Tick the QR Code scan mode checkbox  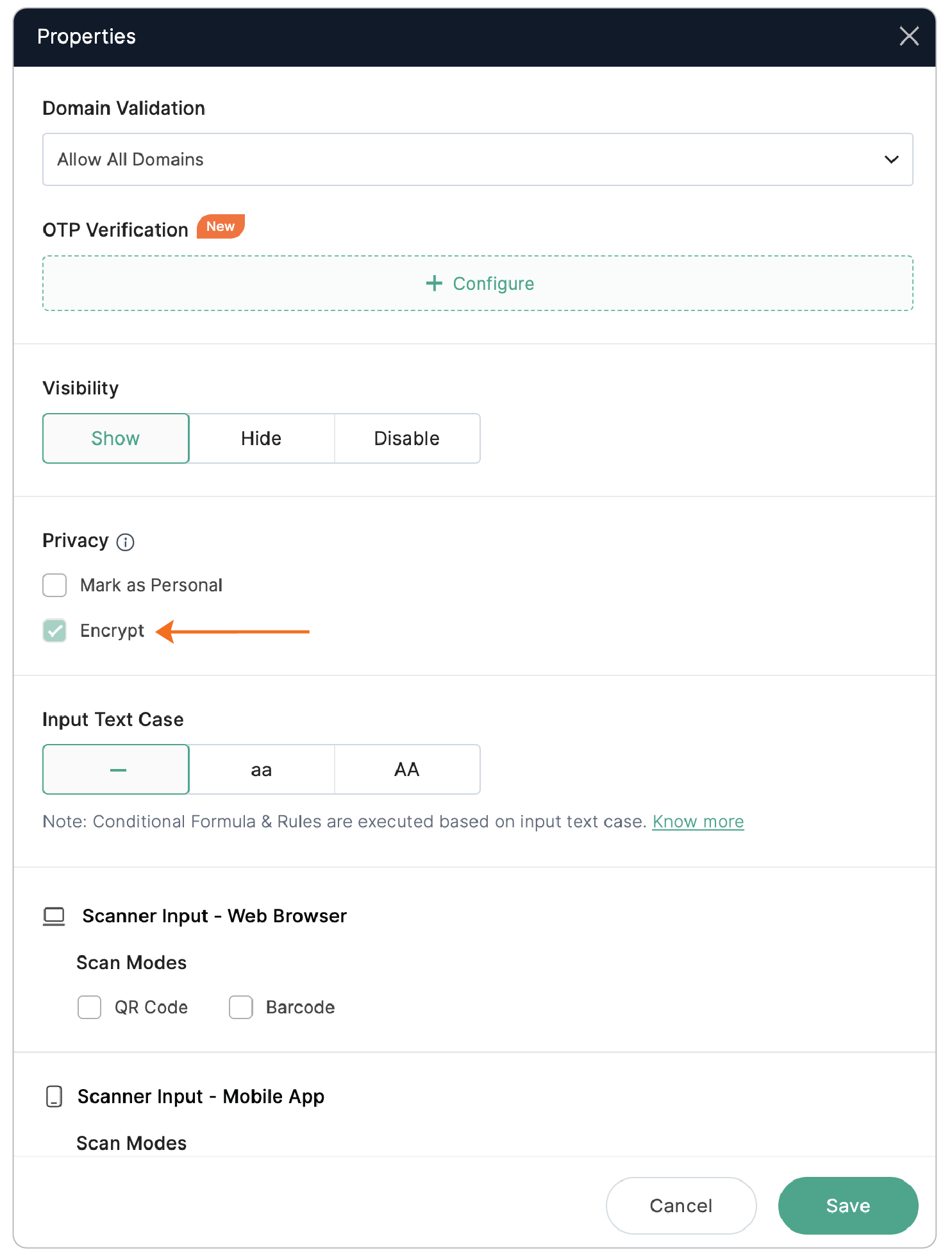[90, 1007]
